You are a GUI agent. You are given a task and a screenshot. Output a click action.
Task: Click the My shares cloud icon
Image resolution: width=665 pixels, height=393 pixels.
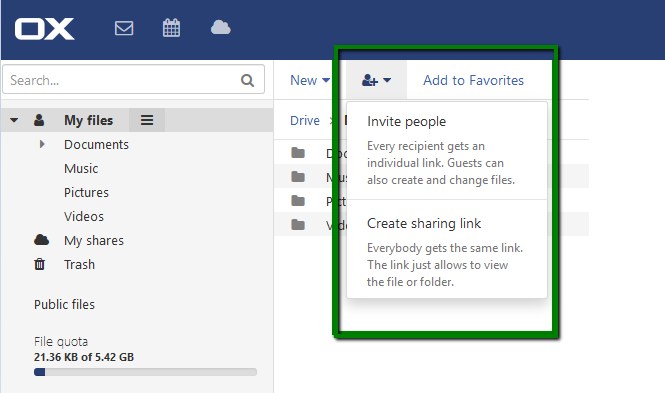(x=41, y=240)
